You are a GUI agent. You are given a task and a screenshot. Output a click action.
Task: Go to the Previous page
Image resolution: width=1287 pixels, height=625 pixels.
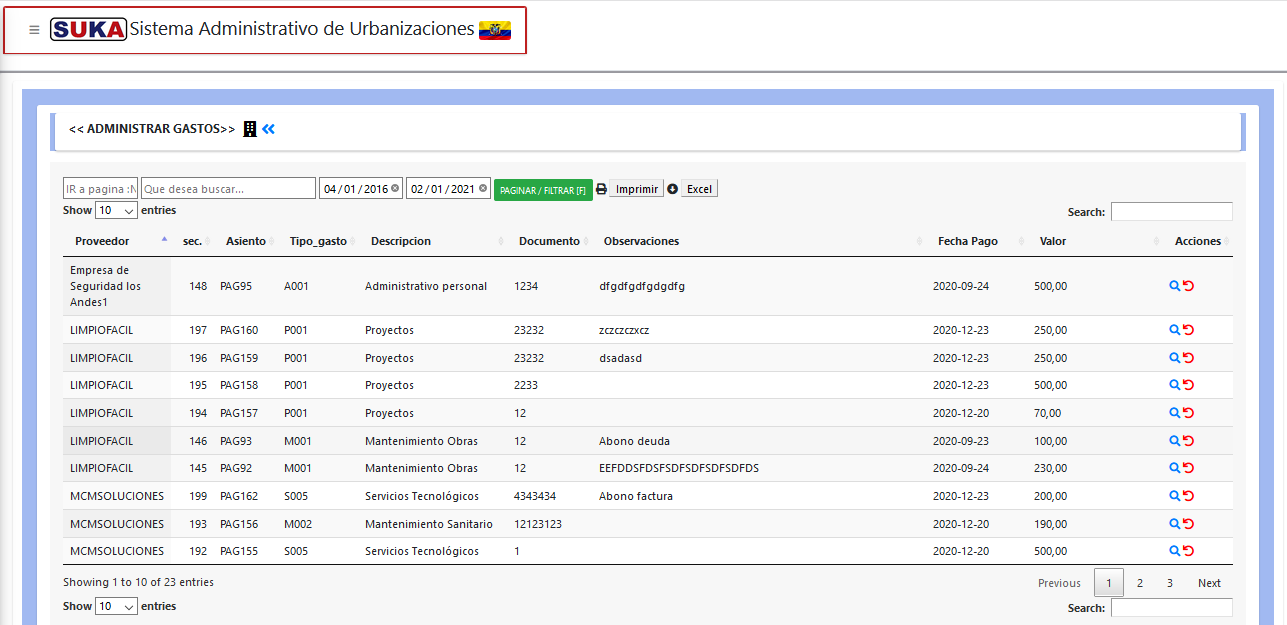coord(1059,583)
